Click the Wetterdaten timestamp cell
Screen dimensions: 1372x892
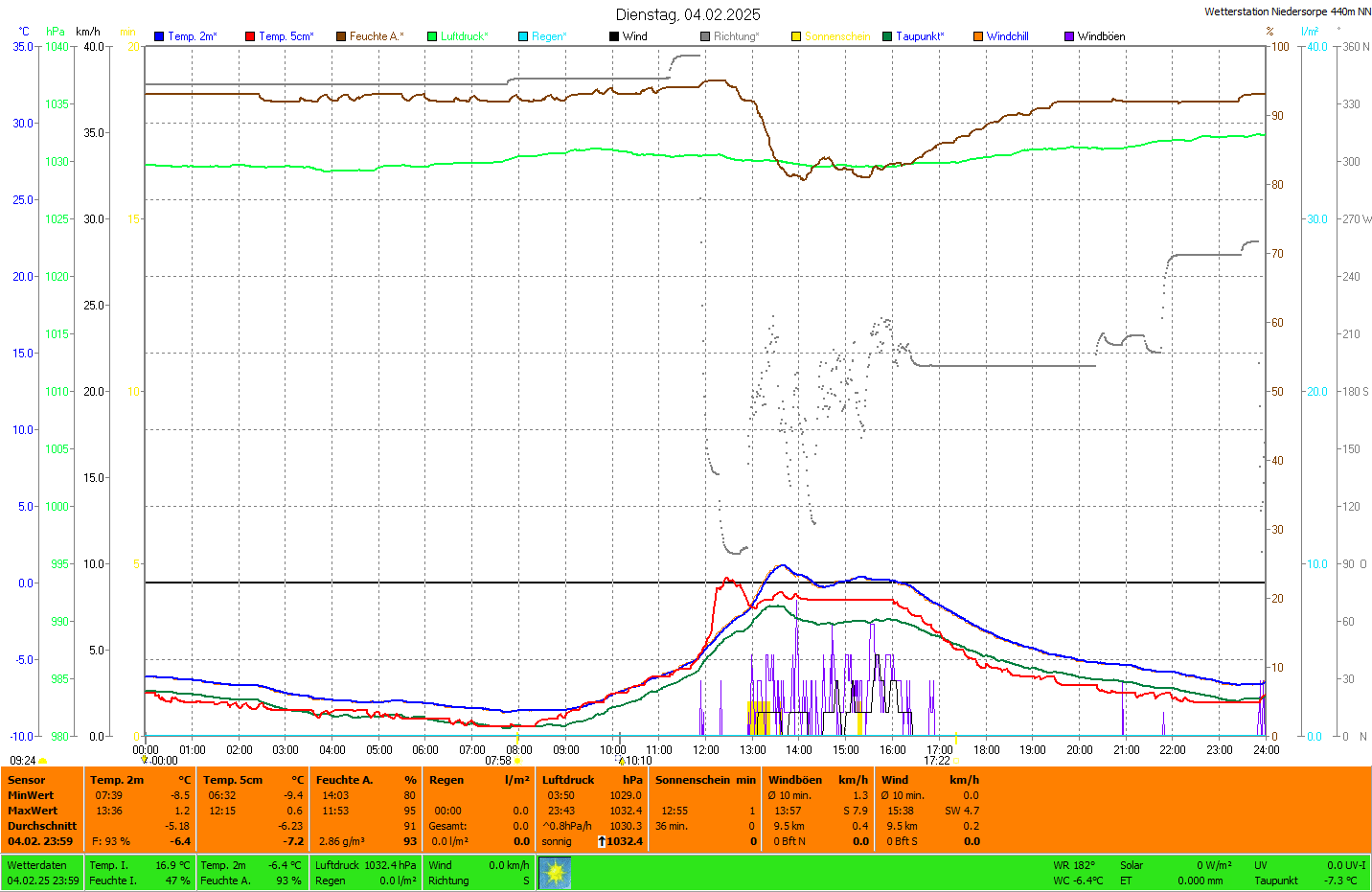click(x=42, y=873)
